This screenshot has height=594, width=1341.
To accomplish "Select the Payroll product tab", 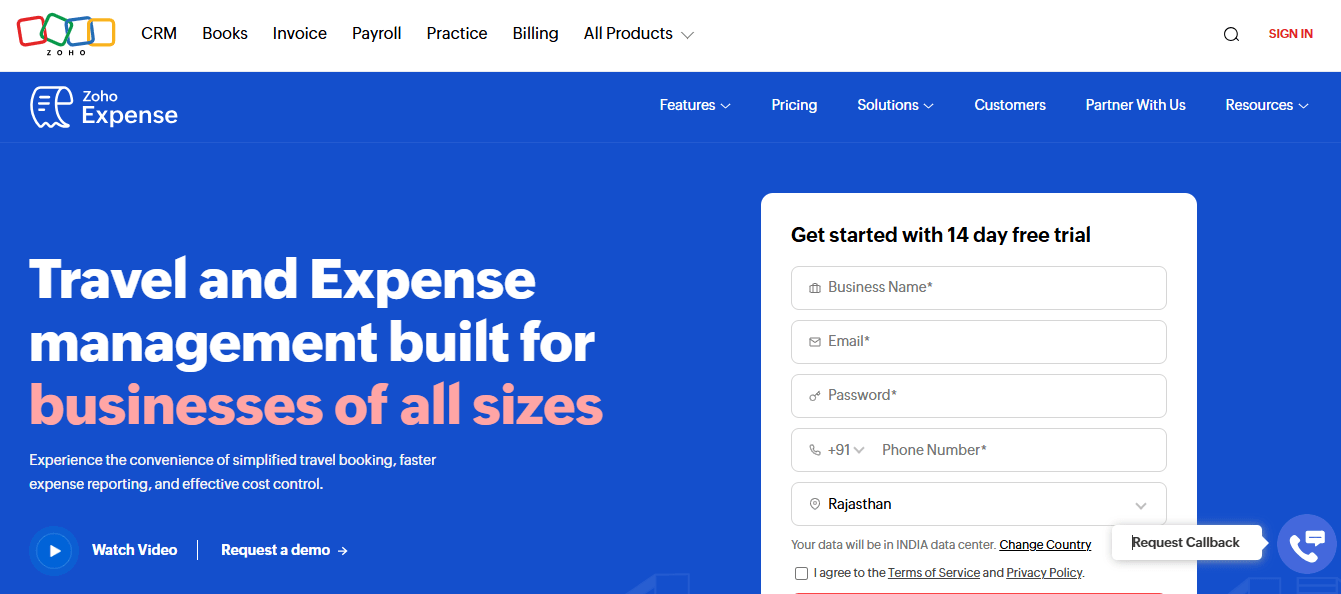I will 376,33.
